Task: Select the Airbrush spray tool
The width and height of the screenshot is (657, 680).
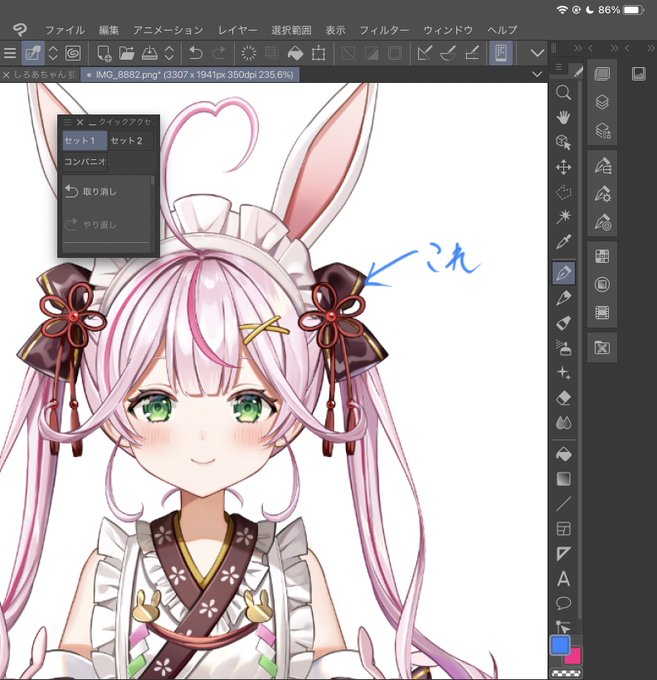Action: tap(563, 348)
